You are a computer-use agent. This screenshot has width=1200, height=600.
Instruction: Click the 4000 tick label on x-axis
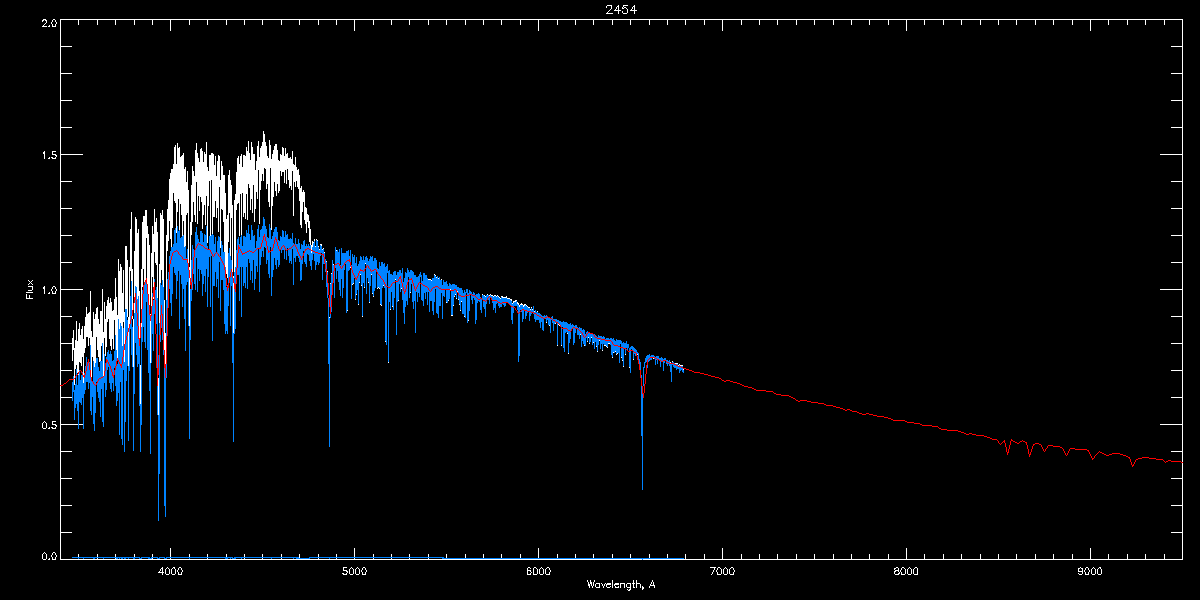coord(171,571)
